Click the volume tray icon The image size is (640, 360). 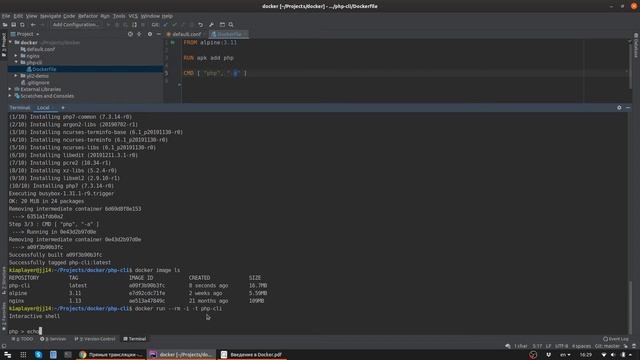(x=613, y=355)
